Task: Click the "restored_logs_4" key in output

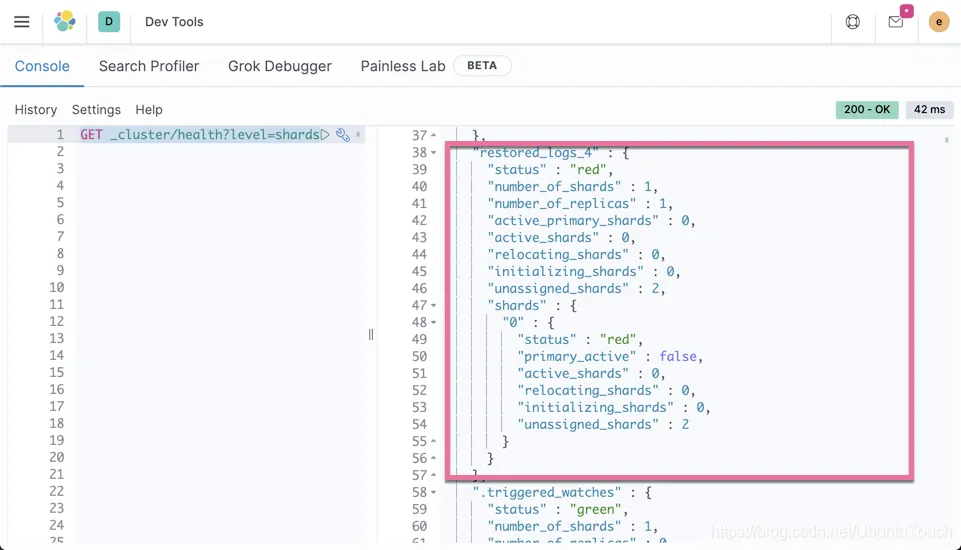Action: tap(535, 153)
